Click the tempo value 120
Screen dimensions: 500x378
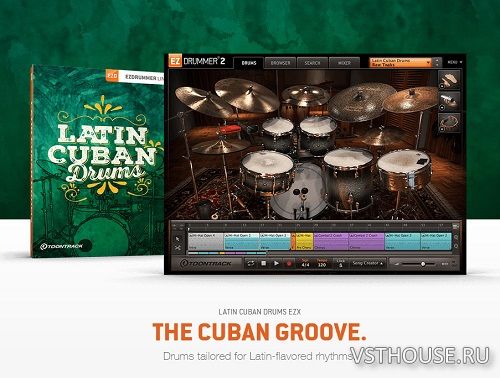322,264
